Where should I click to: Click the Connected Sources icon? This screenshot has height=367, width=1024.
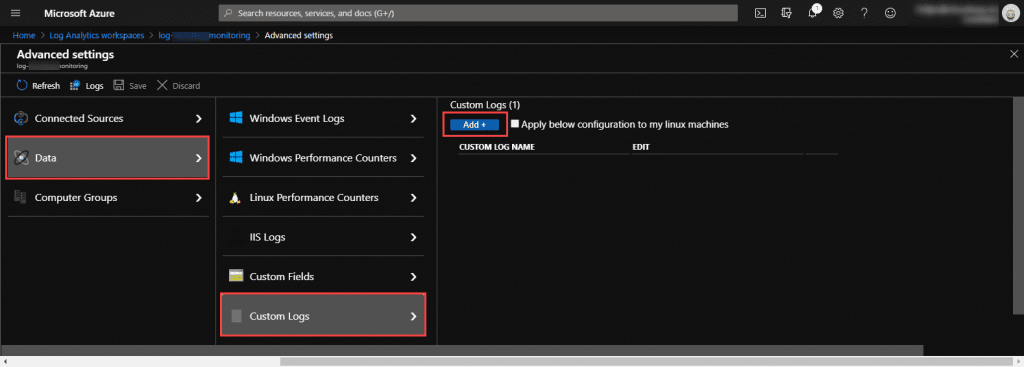(x=20, y=118)
